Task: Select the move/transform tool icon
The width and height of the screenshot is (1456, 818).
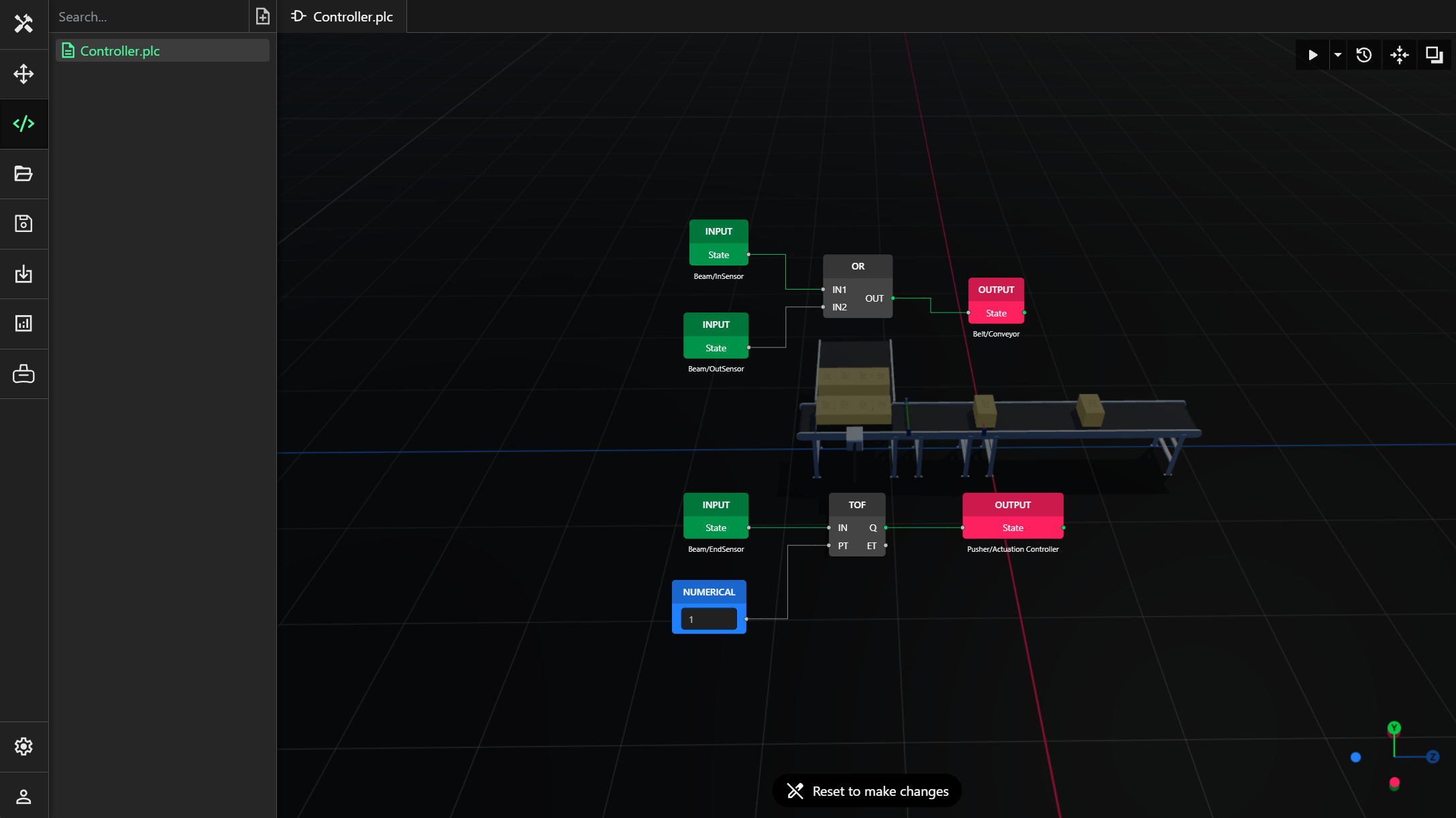Action: [x=23, y=74]
